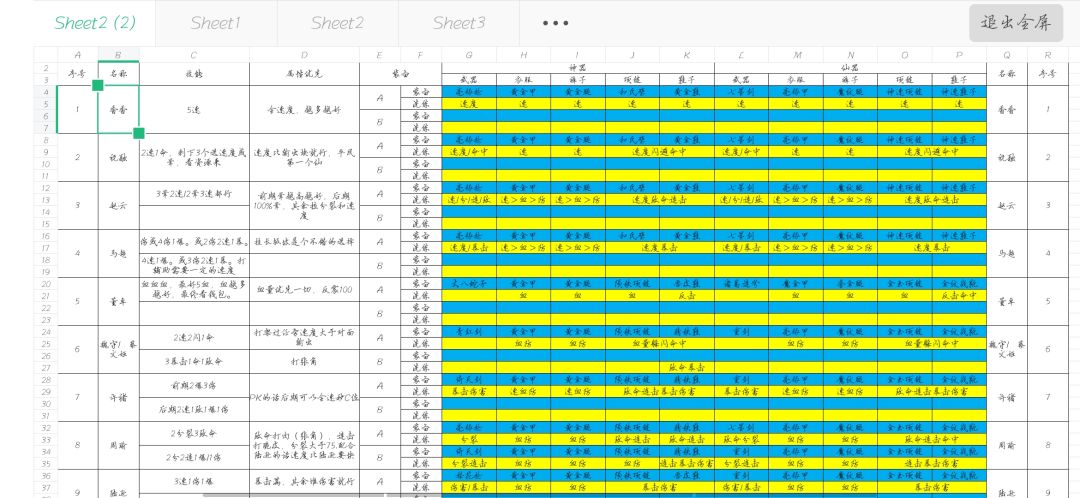This screenshot has width=1080, height=498.
Task: Select row 20 header number
Action: [x=45, y=283]
